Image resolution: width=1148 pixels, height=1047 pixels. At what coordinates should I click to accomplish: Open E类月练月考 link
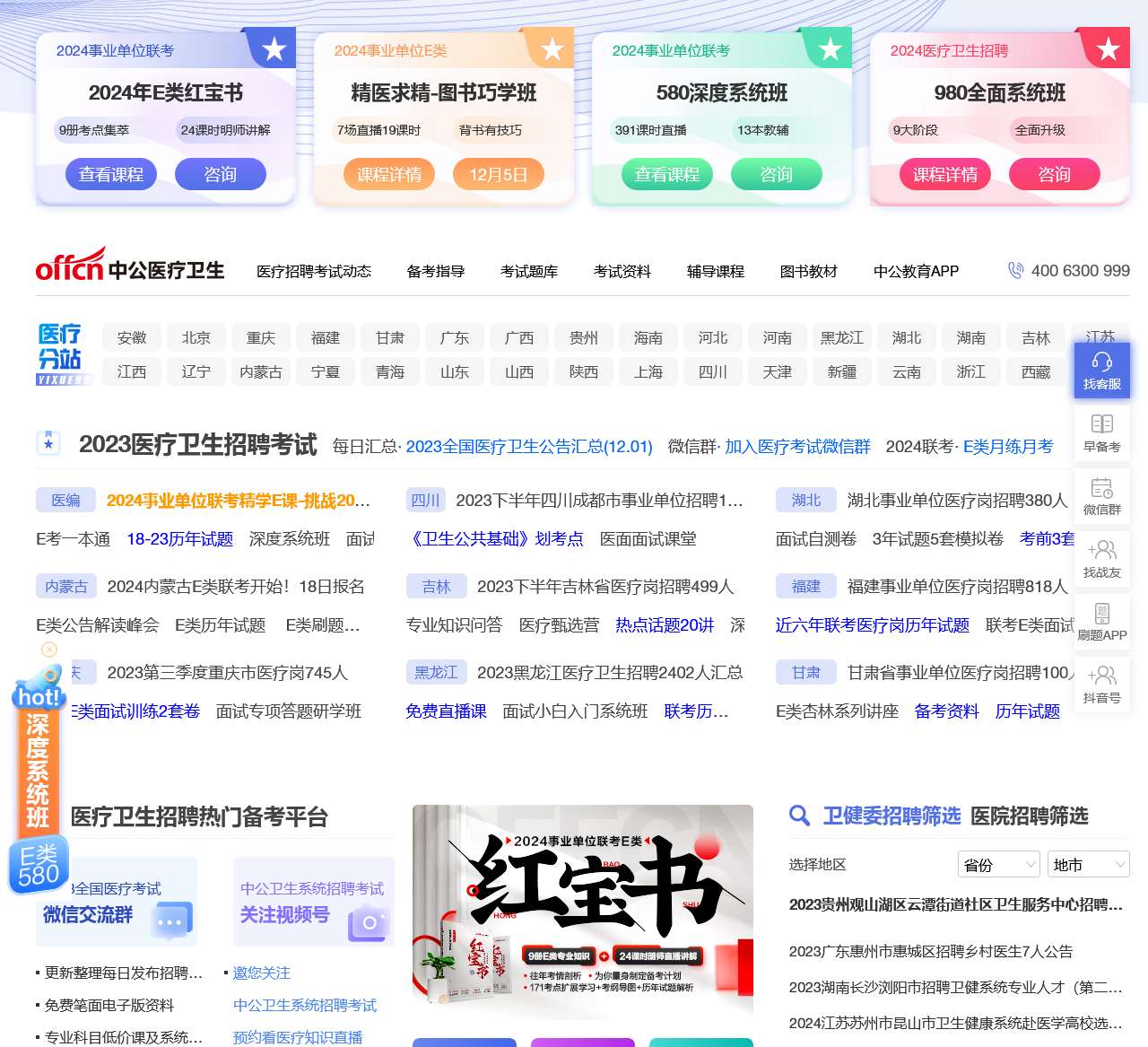tap(1008, 447)
